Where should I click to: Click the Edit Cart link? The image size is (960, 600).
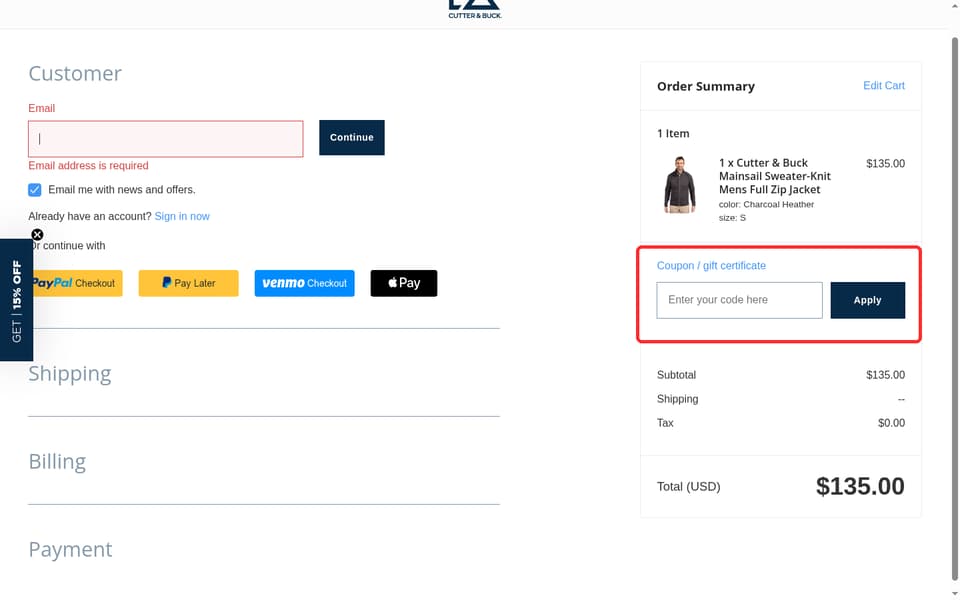point(883,86)
